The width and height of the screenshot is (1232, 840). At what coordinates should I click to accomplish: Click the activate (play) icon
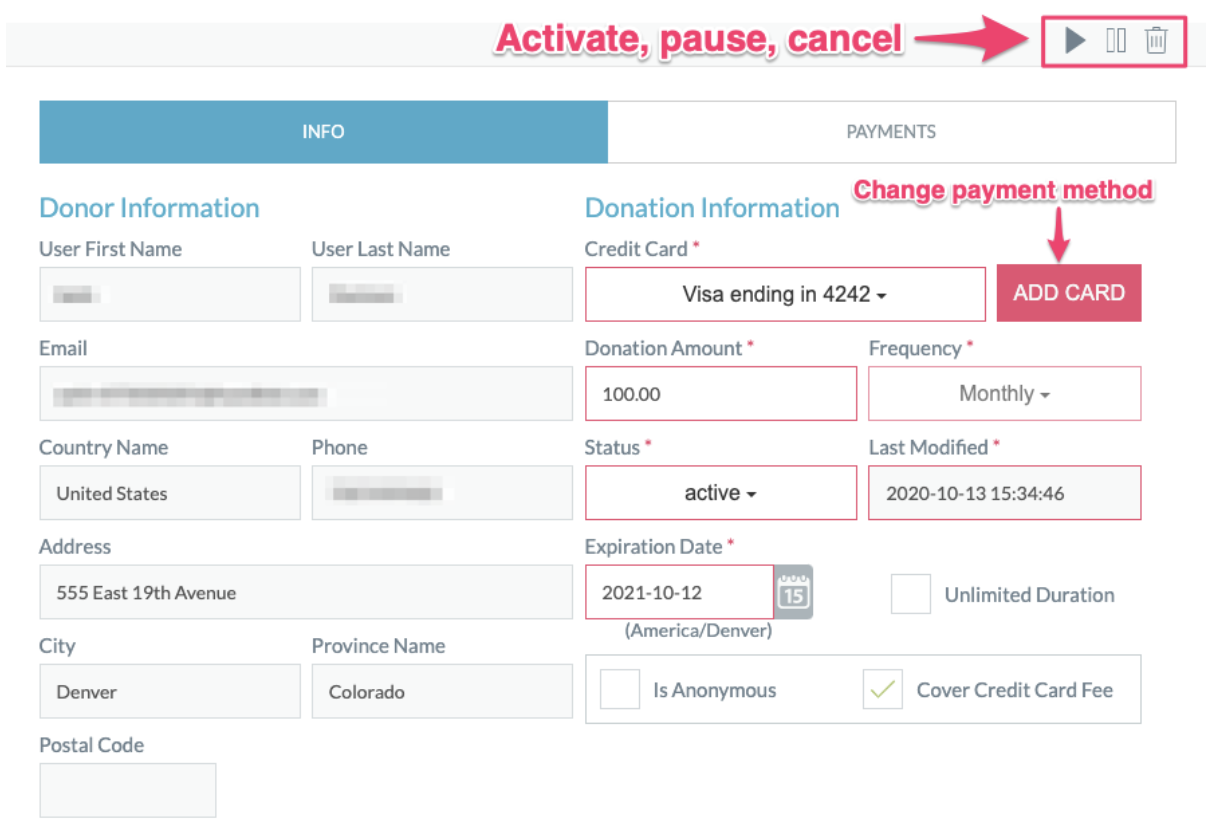[1075, 41]
